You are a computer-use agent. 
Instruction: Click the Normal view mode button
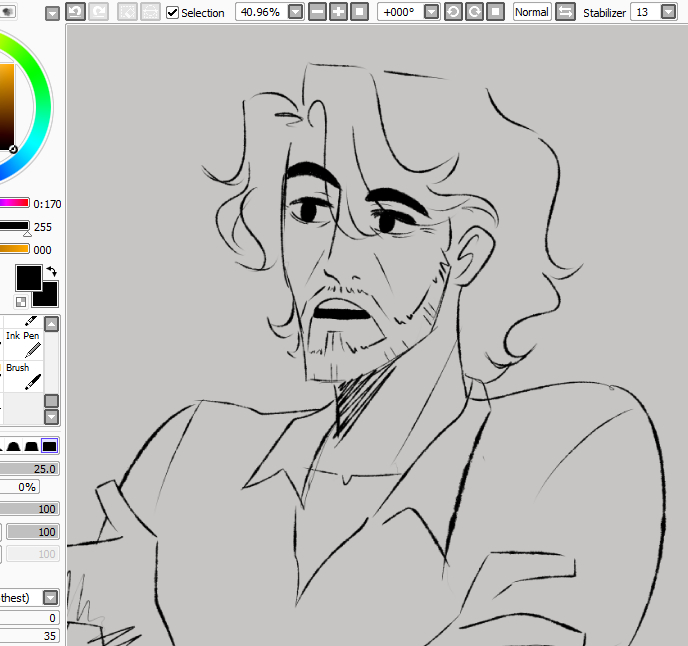click(x=531, y=12)
